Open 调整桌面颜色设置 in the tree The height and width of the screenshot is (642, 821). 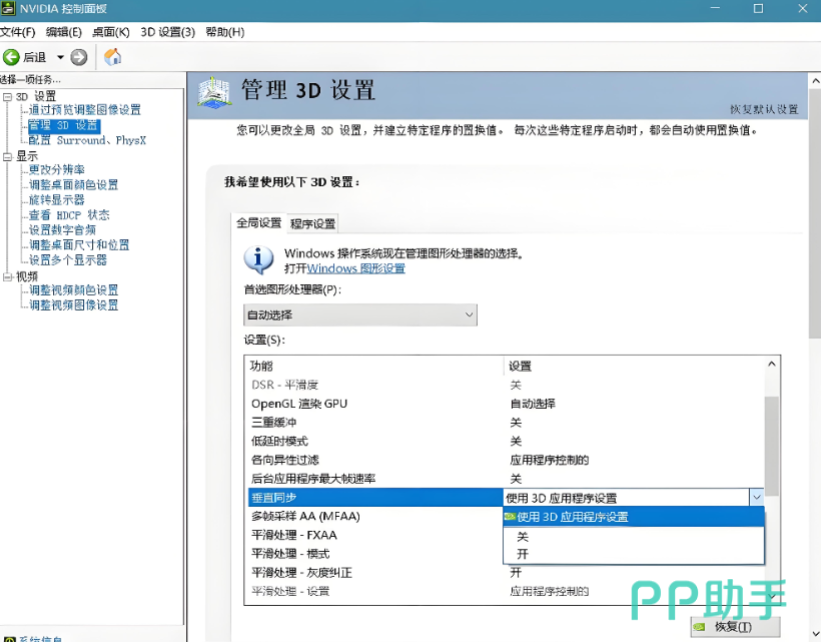click(x=73, y=185)
